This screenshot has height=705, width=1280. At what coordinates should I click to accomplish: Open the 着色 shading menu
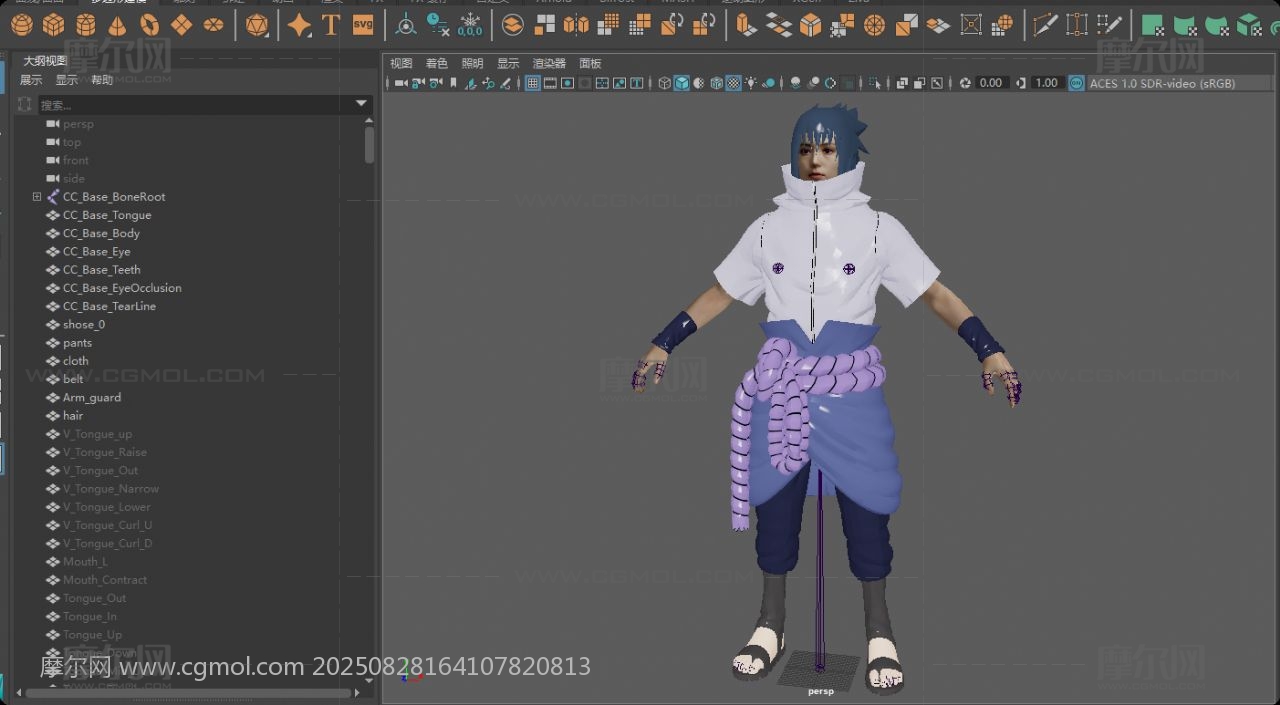click(x=437, y=63)
